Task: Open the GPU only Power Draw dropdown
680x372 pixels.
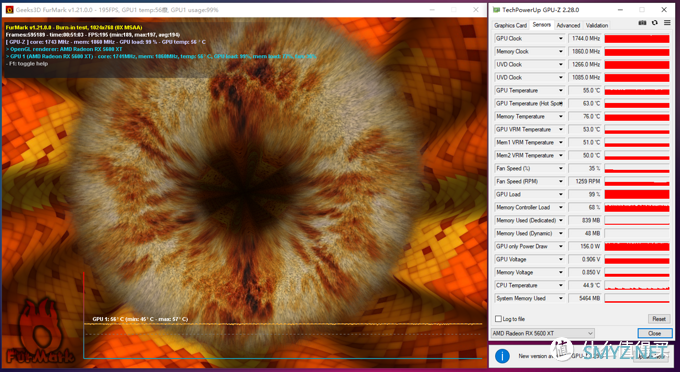Action: (x=560, y=247)
